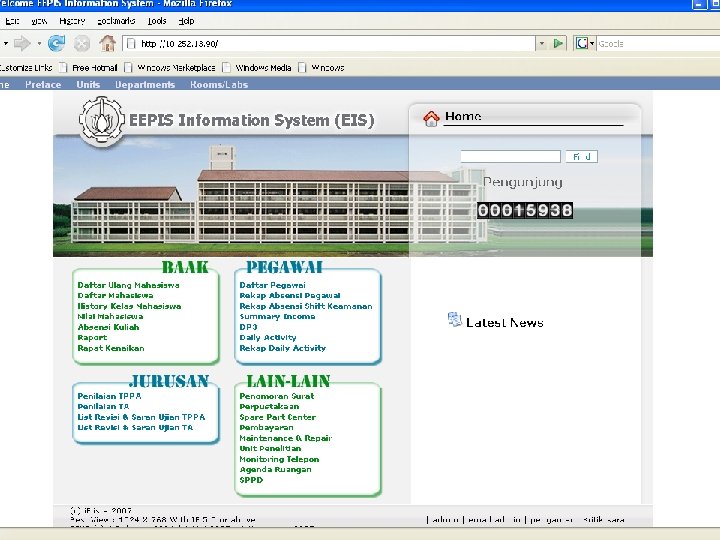Open the Preface navigation tab
The height and width of the screenshot is (540, 720).
click(43, 84)
